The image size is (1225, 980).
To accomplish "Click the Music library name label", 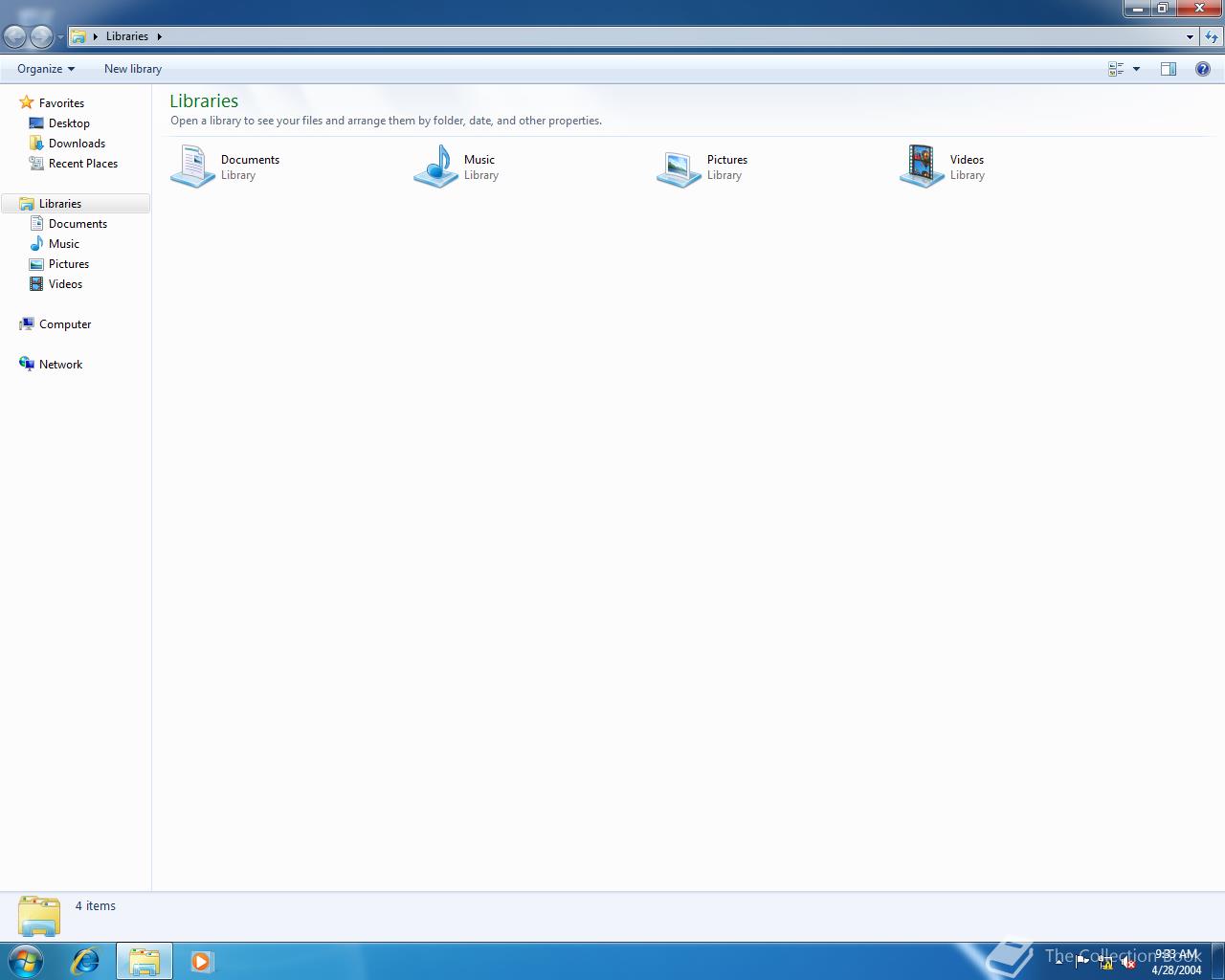I will point(479,160).
